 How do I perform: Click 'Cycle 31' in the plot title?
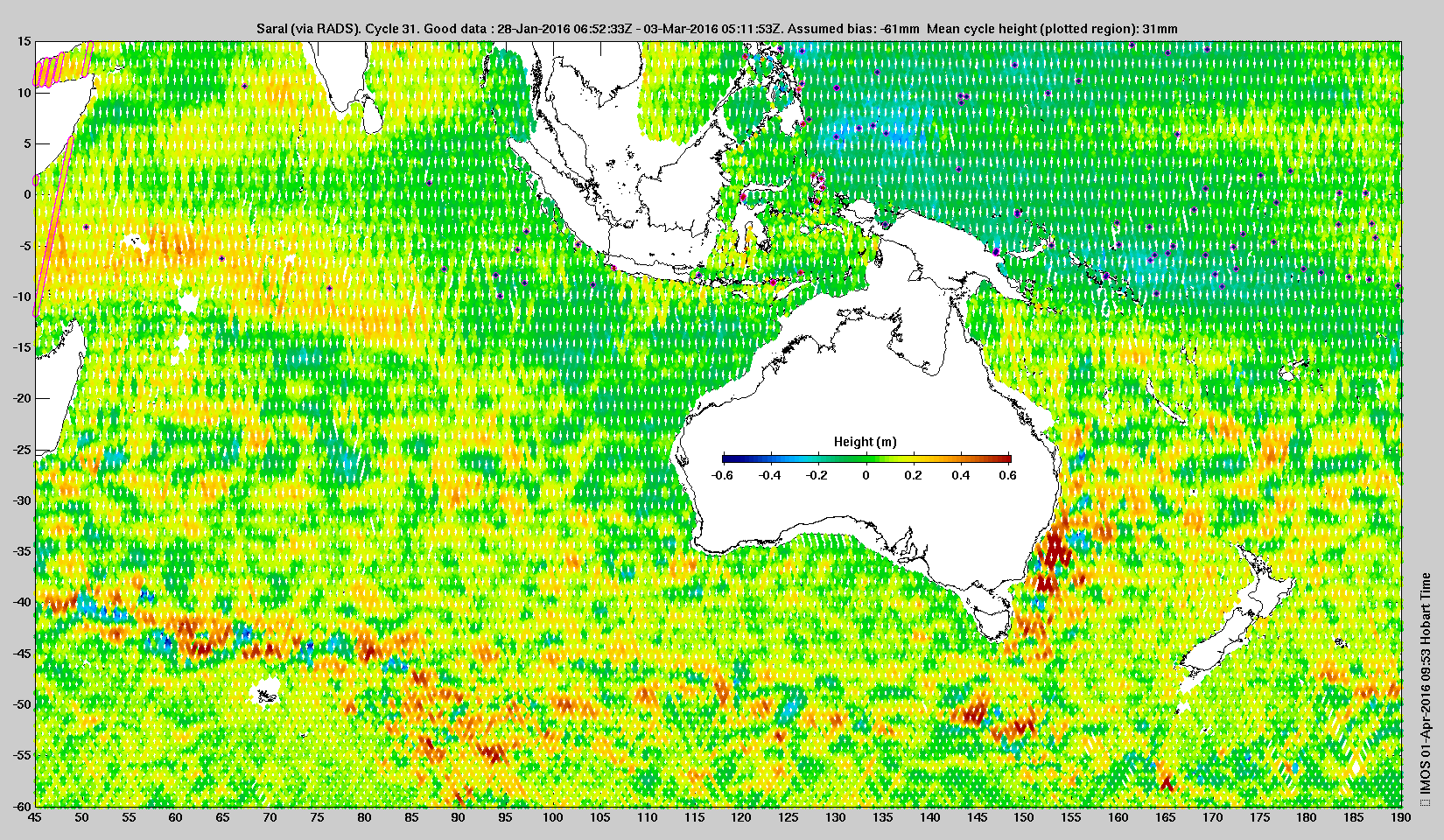390,29
